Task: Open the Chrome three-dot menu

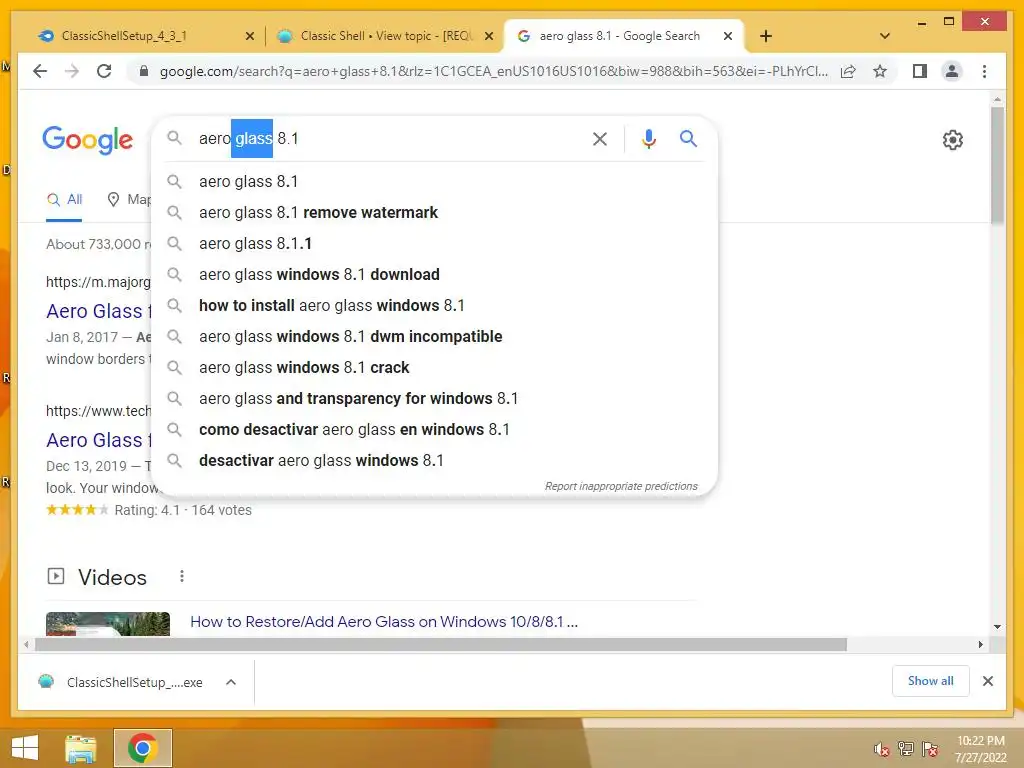Action: (984, 71)
